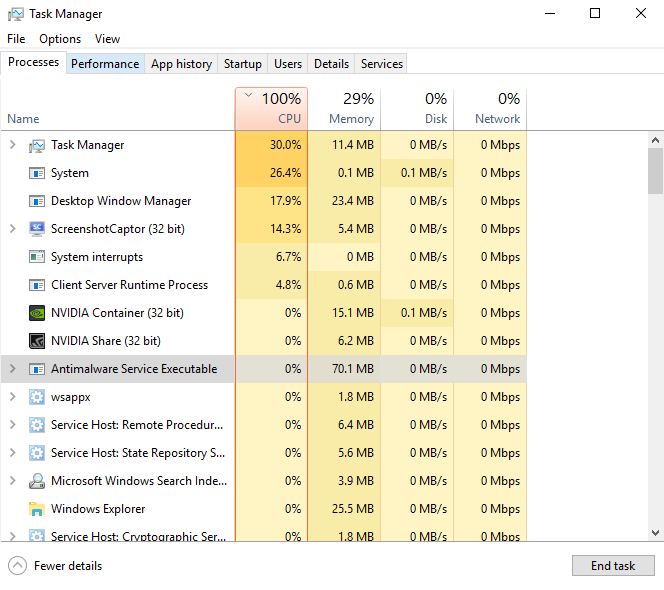Sort processes by Memory column header
This screenshot has height=590, width=664.
click(344, 109)
